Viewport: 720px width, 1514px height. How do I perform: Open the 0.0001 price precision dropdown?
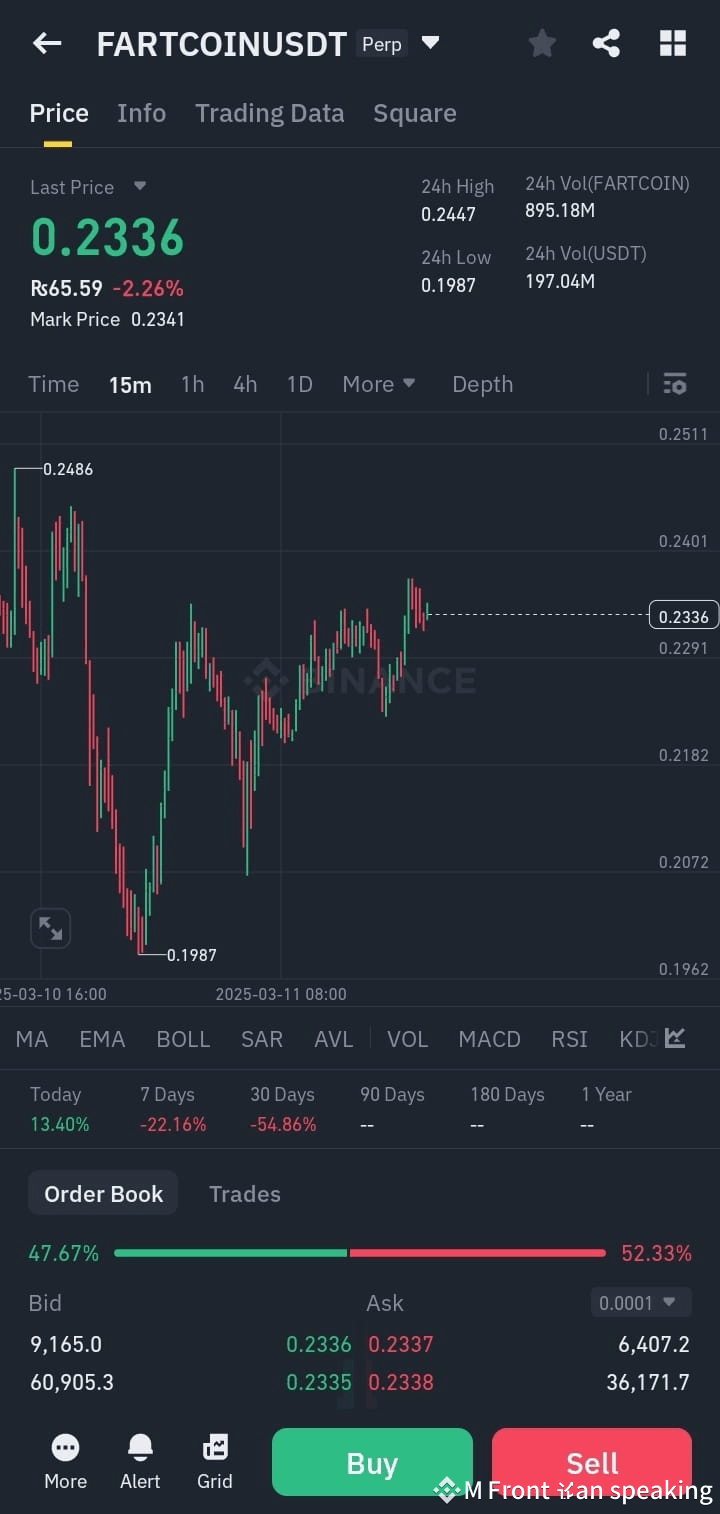(x=640, y=1302)
